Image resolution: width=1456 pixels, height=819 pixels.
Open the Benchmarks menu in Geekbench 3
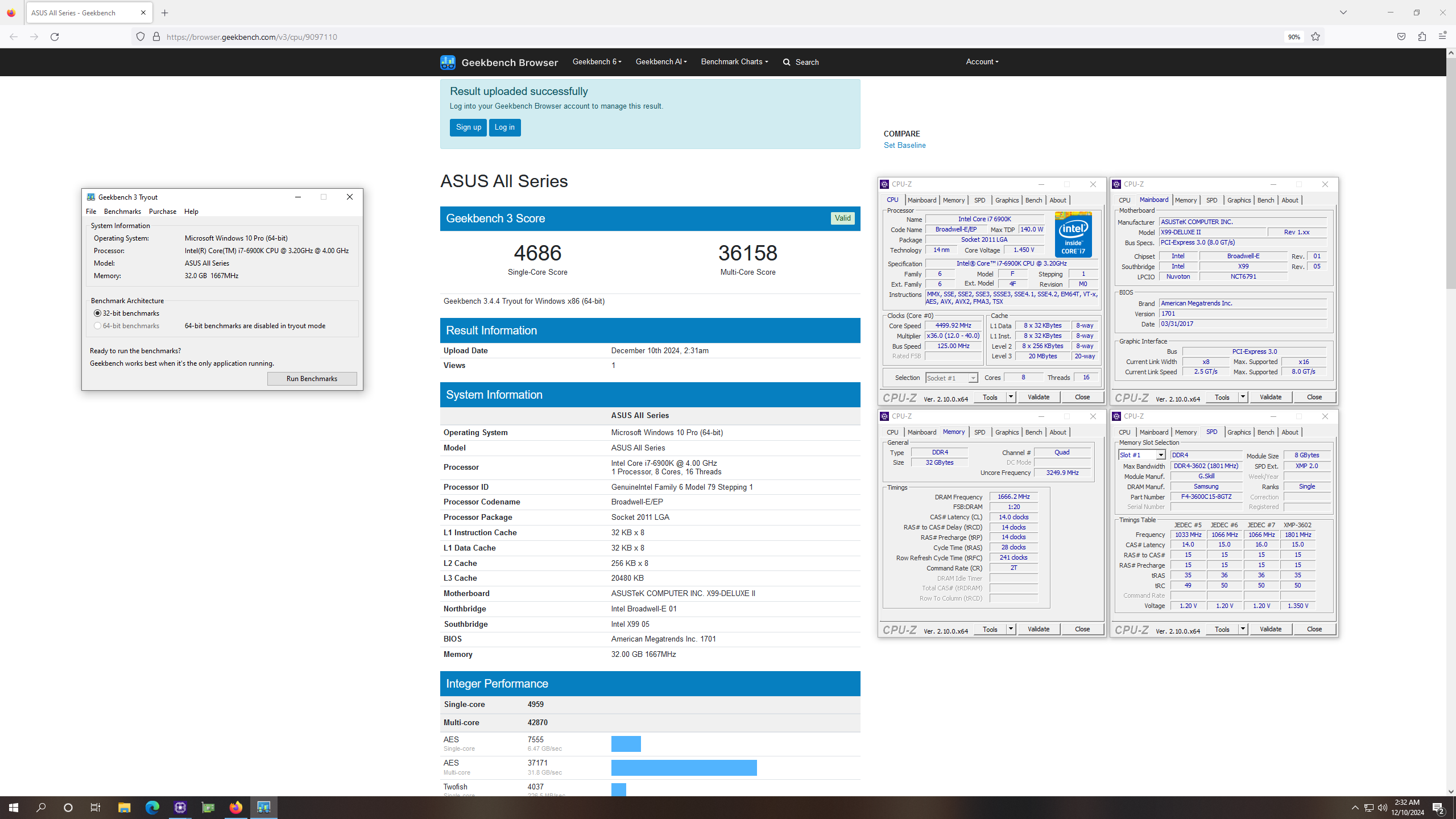122,212
